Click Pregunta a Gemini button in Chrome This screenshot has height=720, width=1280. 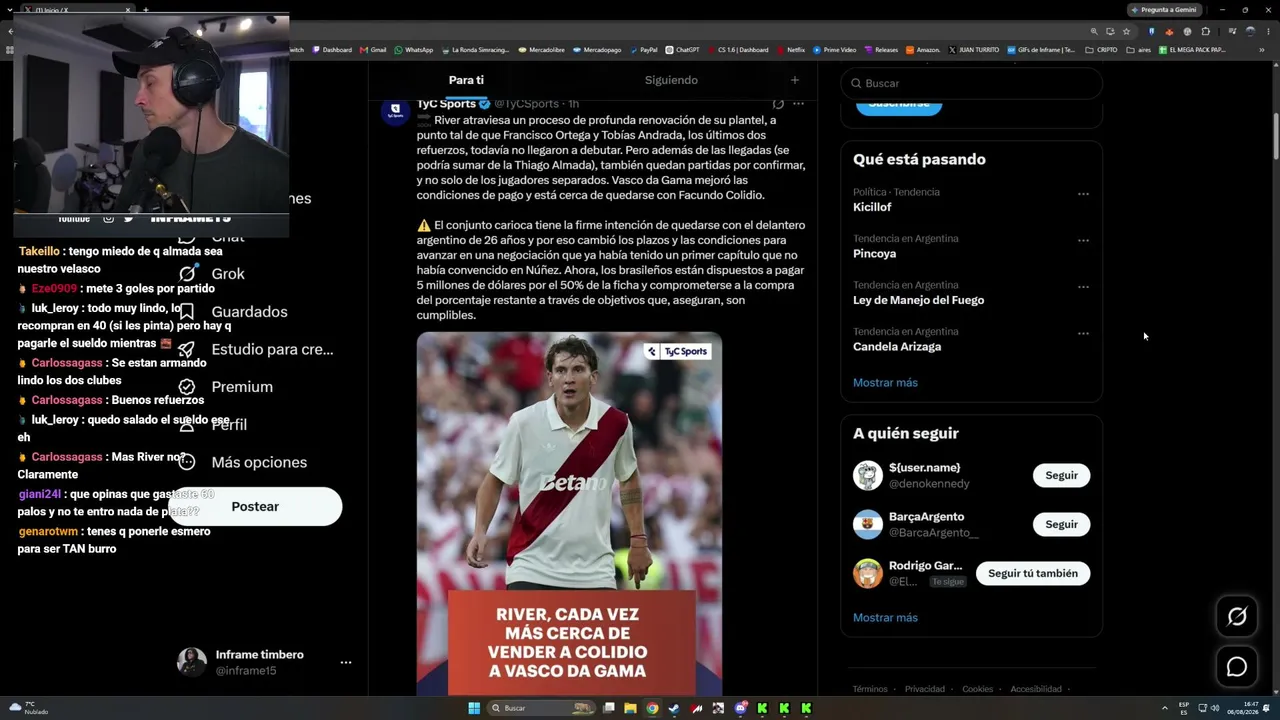[1164, 10]
